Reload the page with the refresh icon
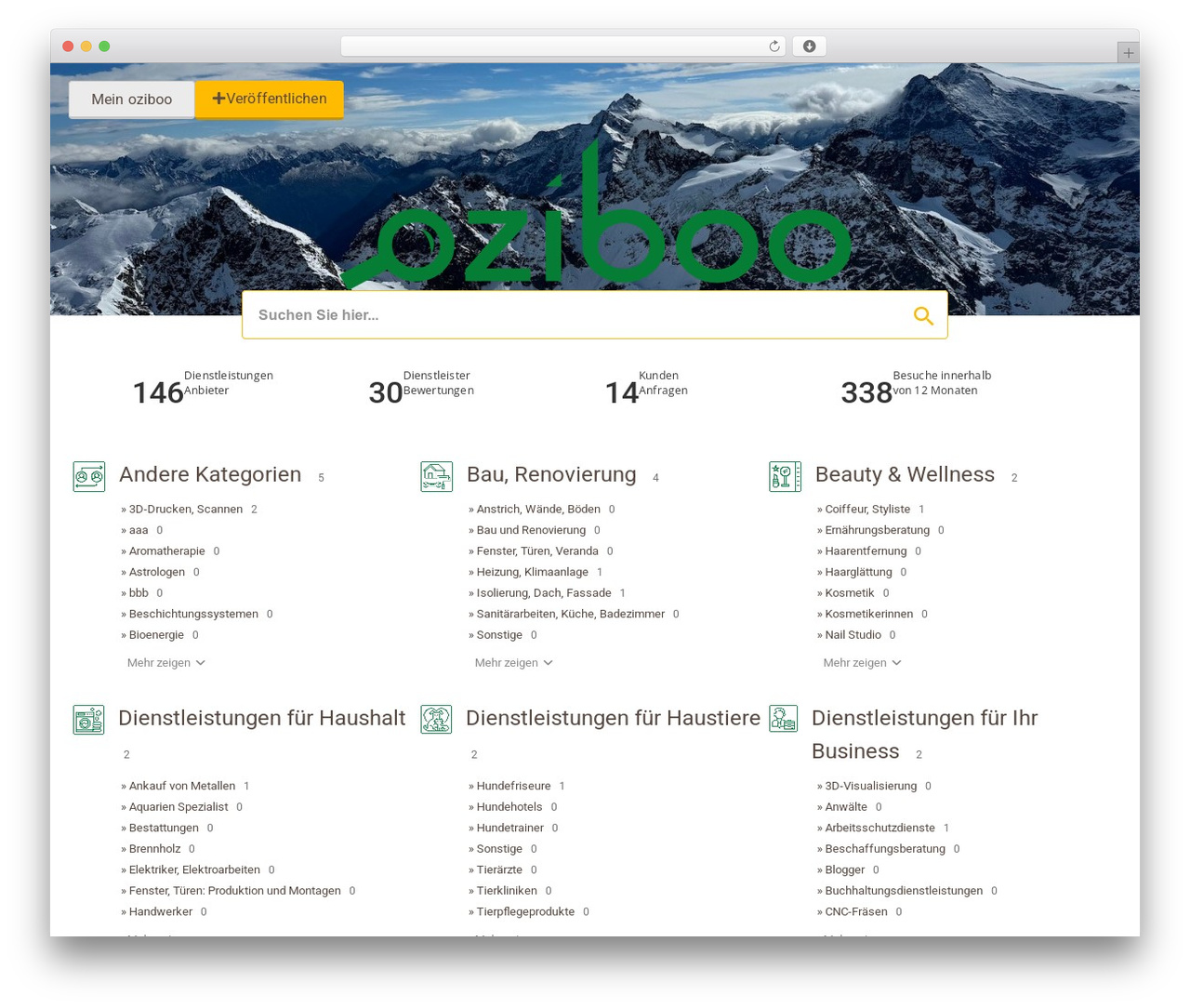This screenshot has width=1190, height=1008. [774, 46]
